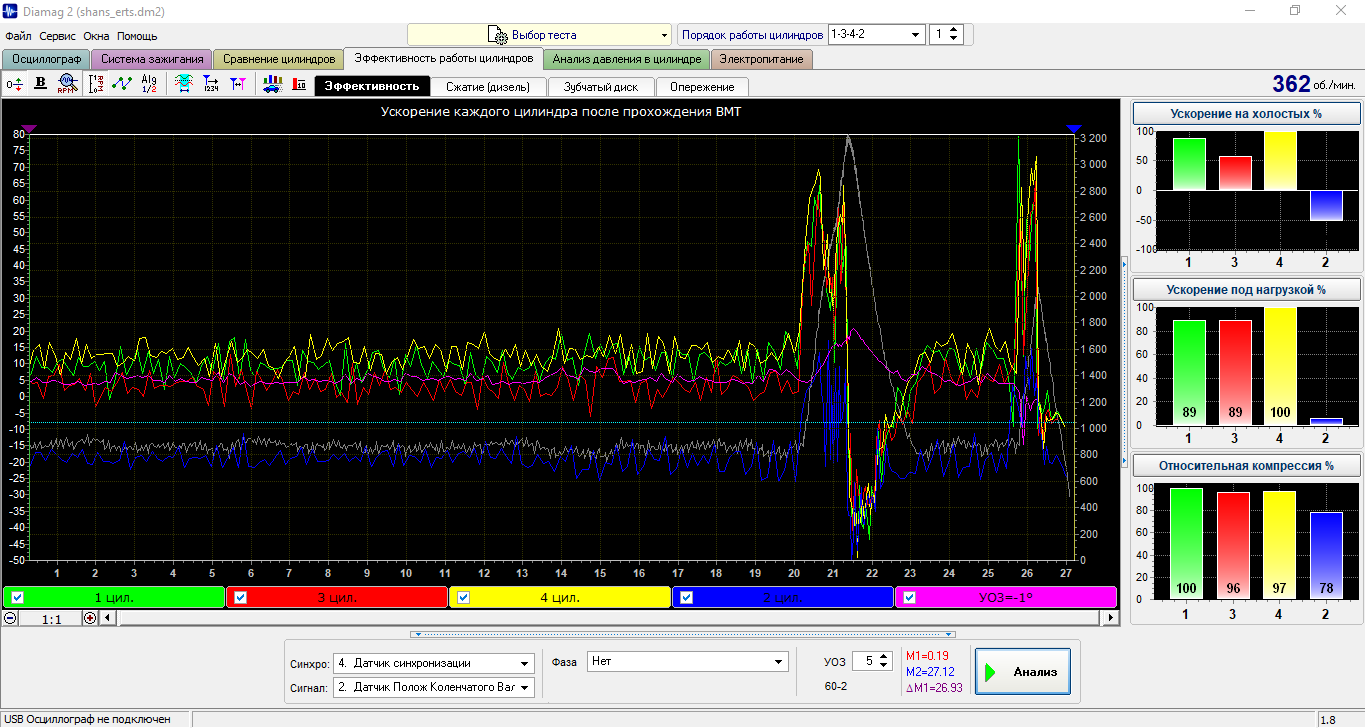Select the Сжатие (дизель) sub-tab
Viewport: 1365px width, 728px height.
489,87
